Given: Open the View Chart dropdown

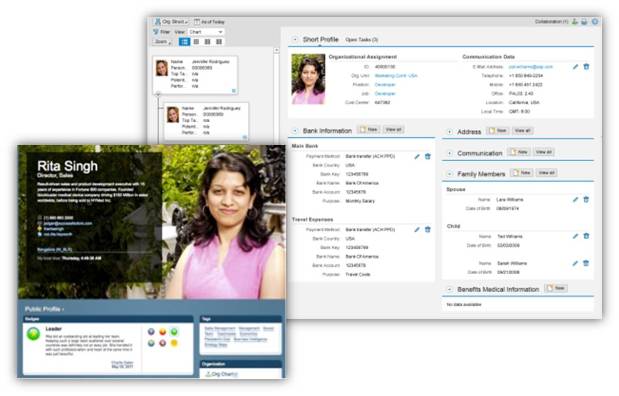Looking at the screenshot, I should click(x=206, y=32).
